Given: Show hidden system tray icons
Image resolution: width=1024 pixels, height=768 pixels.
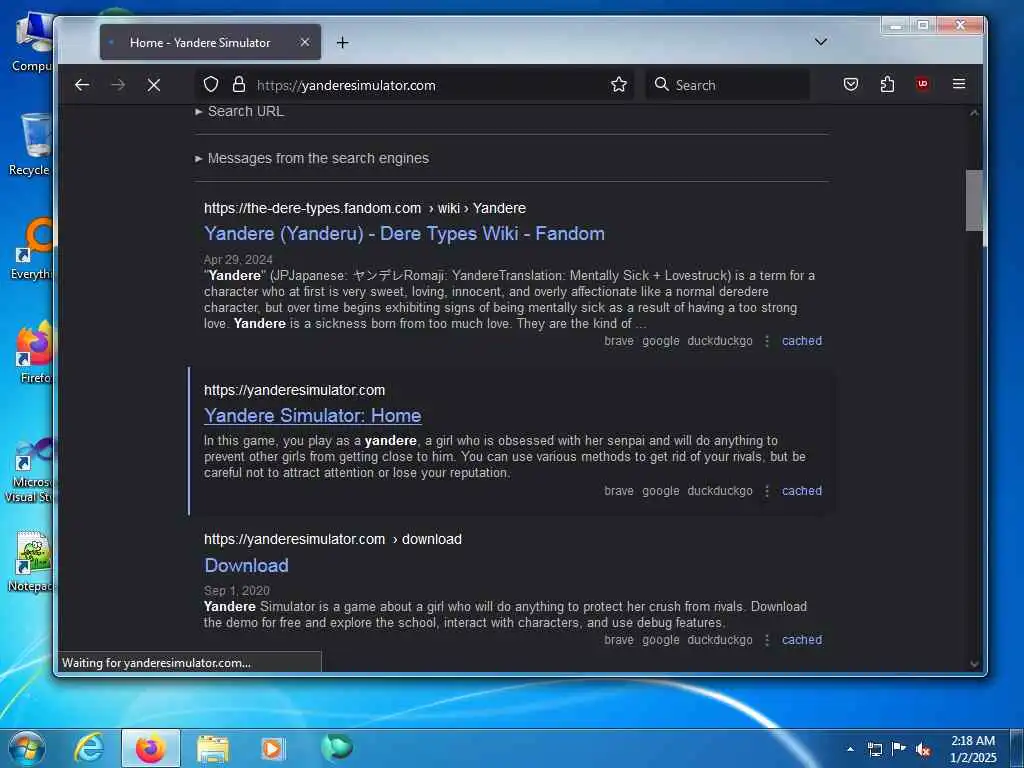Looking at the screenshot, I should click(x=850, y=749).
